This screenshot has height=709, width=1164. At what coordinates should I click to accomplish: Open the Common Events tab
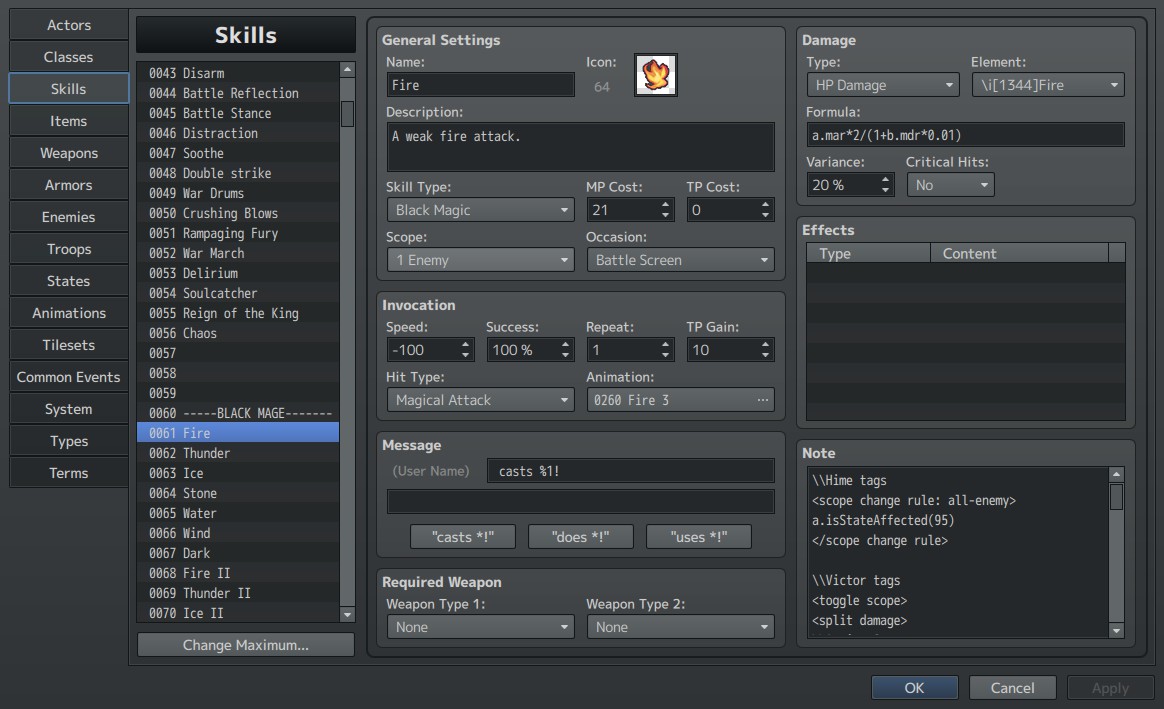(x=69, y=377)
